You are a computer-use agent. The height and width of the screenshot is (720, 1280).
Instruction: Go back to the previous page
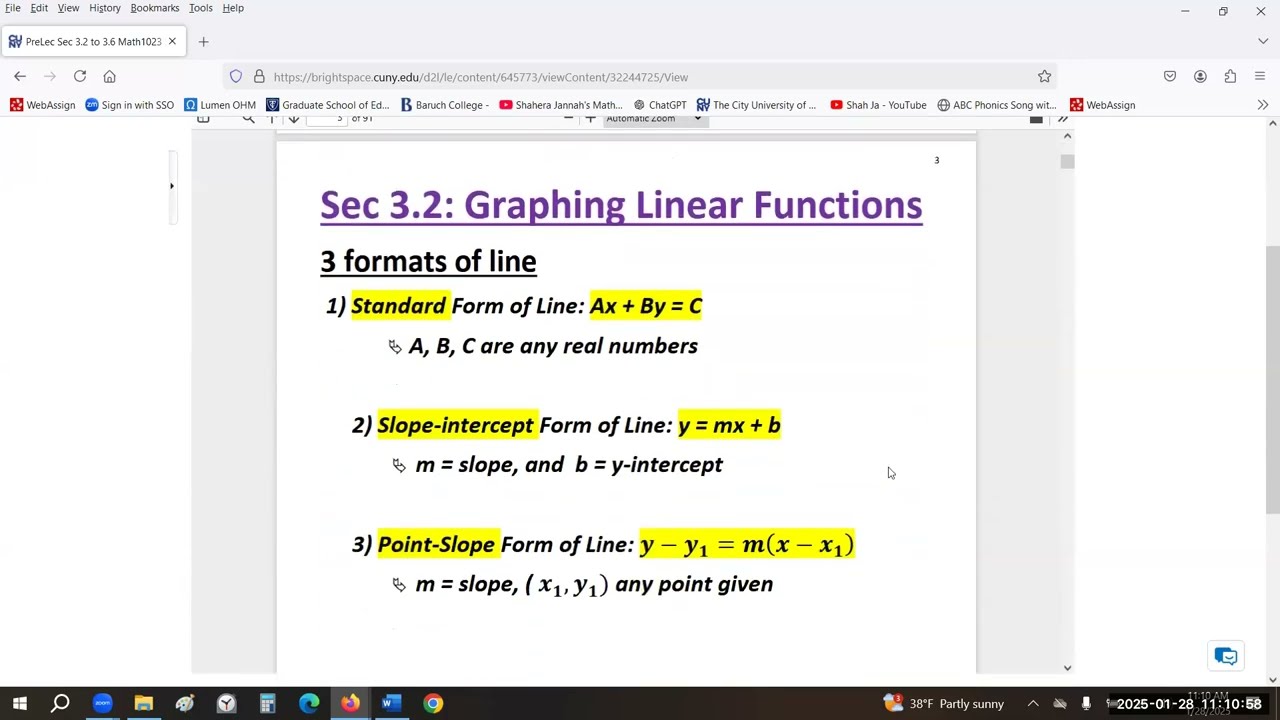[20, 76]
